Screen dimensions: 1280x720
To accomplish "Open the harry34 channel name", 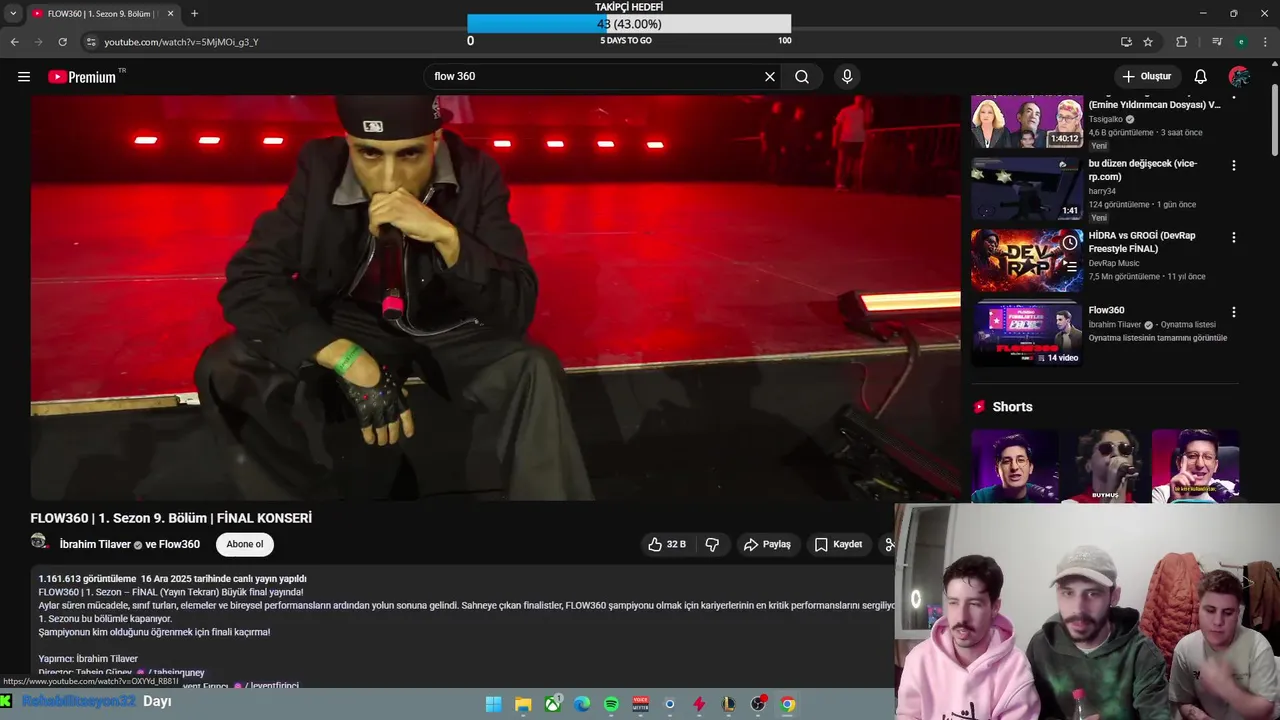I will coord(1102,191).
